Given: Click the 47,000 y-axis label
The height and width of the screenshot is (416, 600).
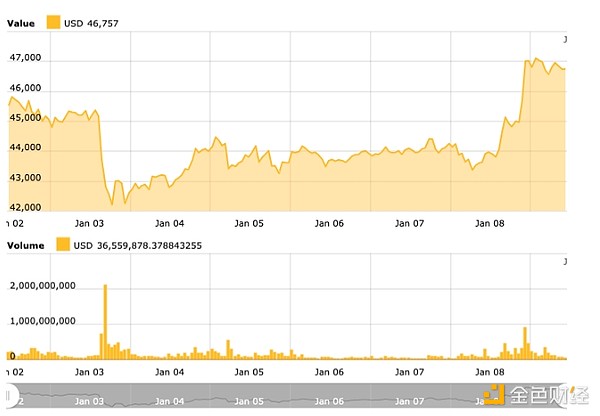Looking at the screenshot, I should click(x=25, y=58).
